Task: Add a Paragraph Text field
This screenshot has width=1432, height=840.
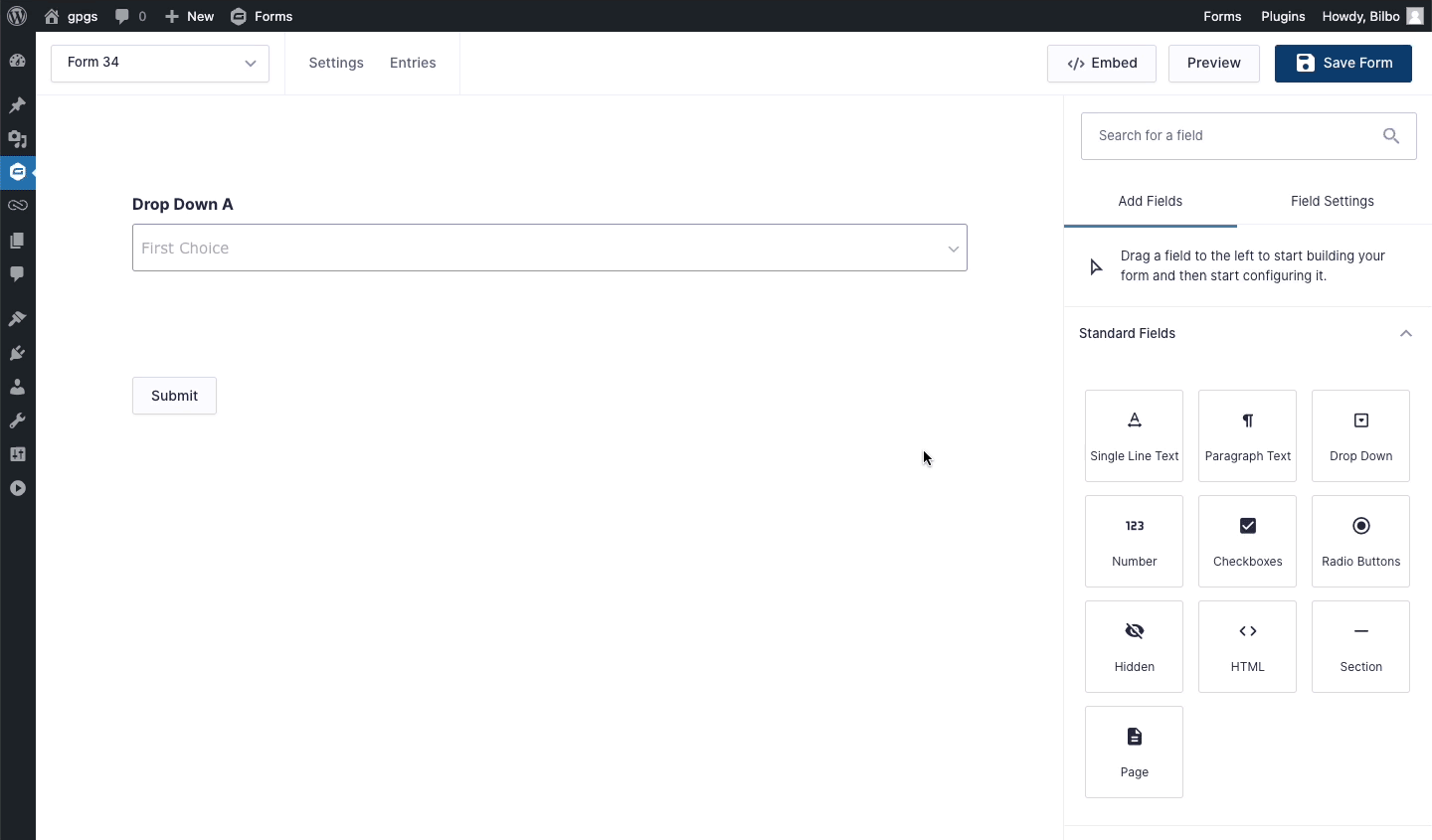Action: (x=1248, y=436)
